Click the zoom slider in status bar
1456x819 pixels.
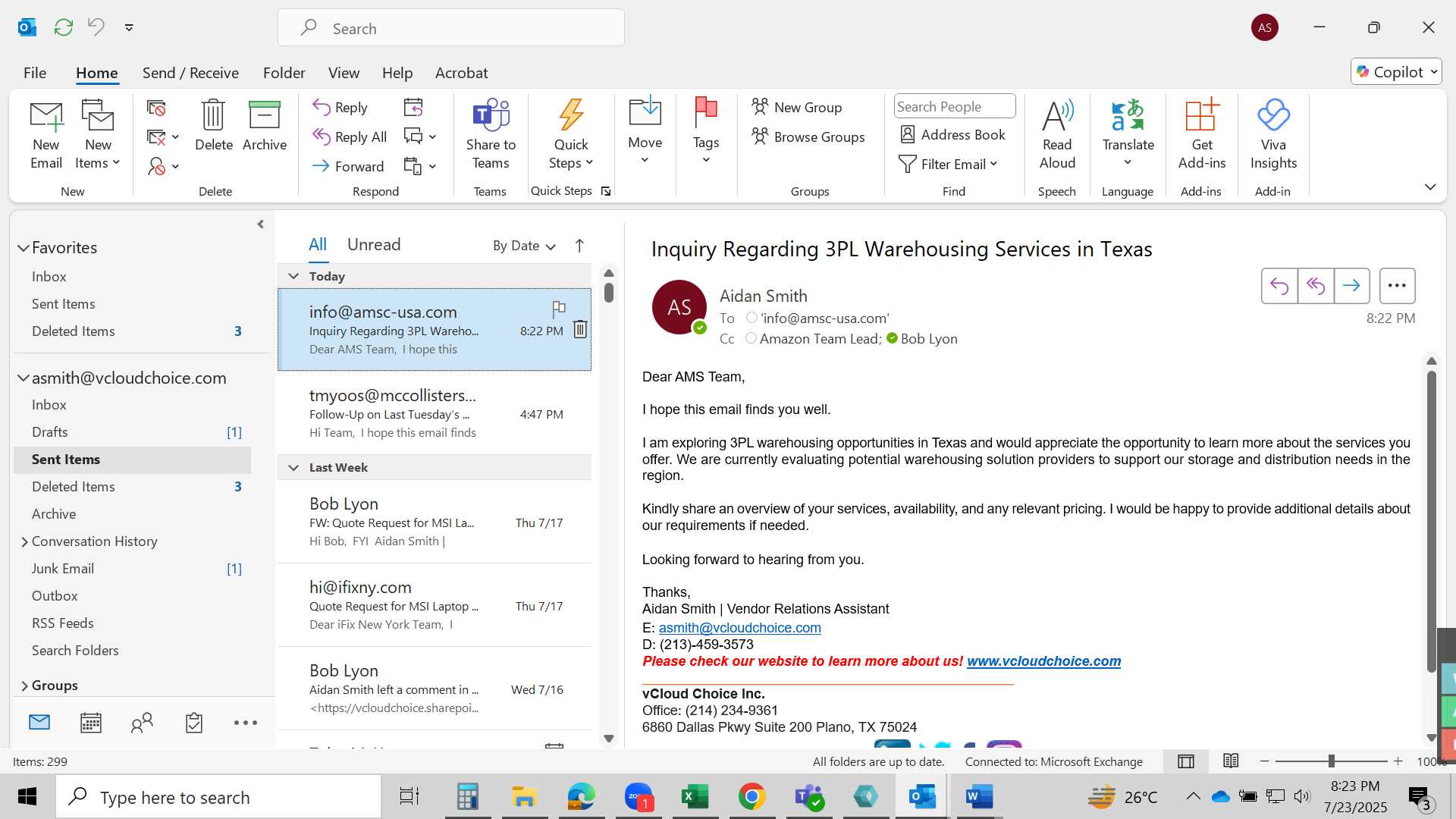coord(1331,761)
